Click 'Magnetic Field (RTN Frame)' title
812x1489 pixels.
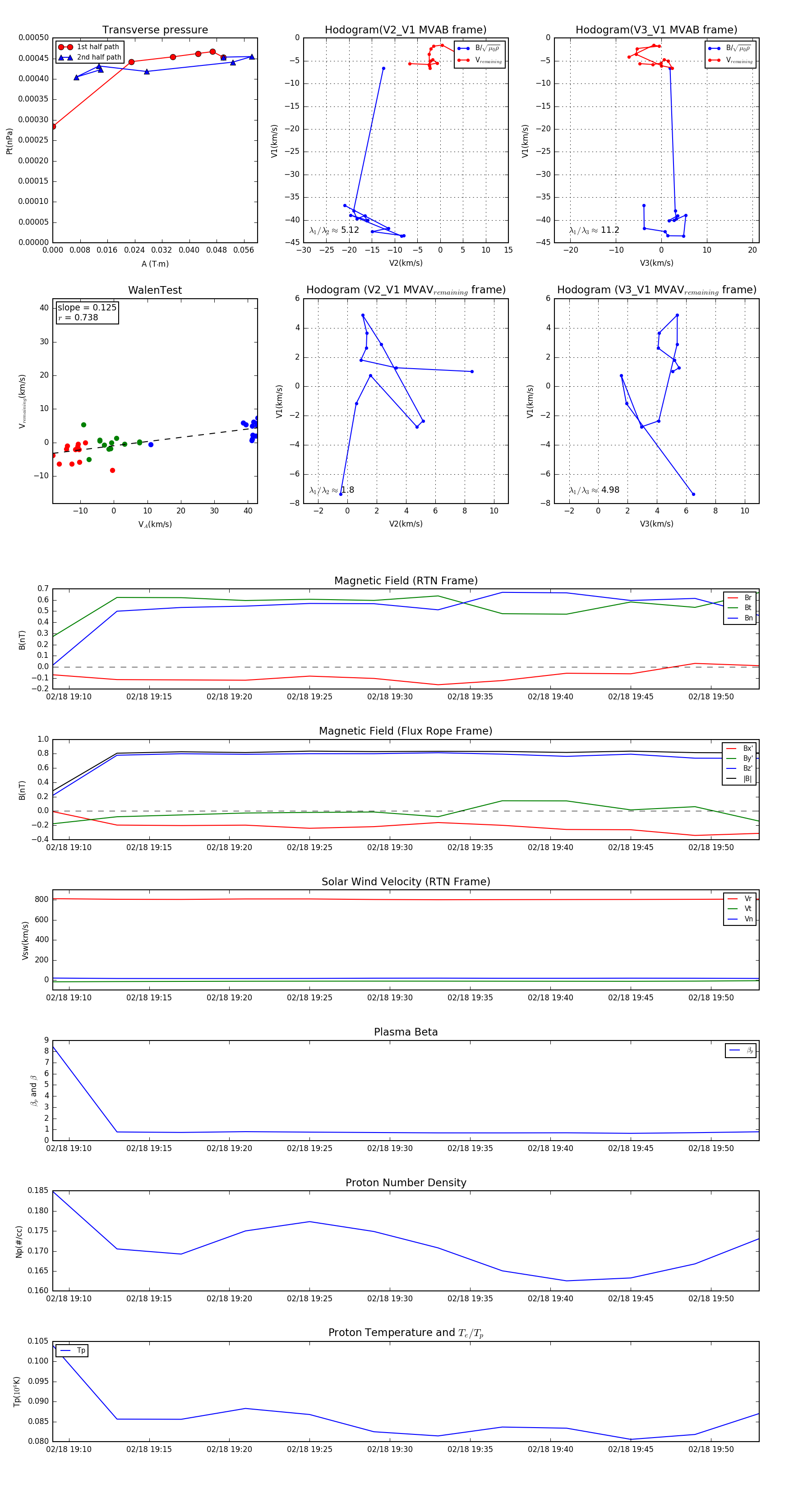(x=406, y=581)
